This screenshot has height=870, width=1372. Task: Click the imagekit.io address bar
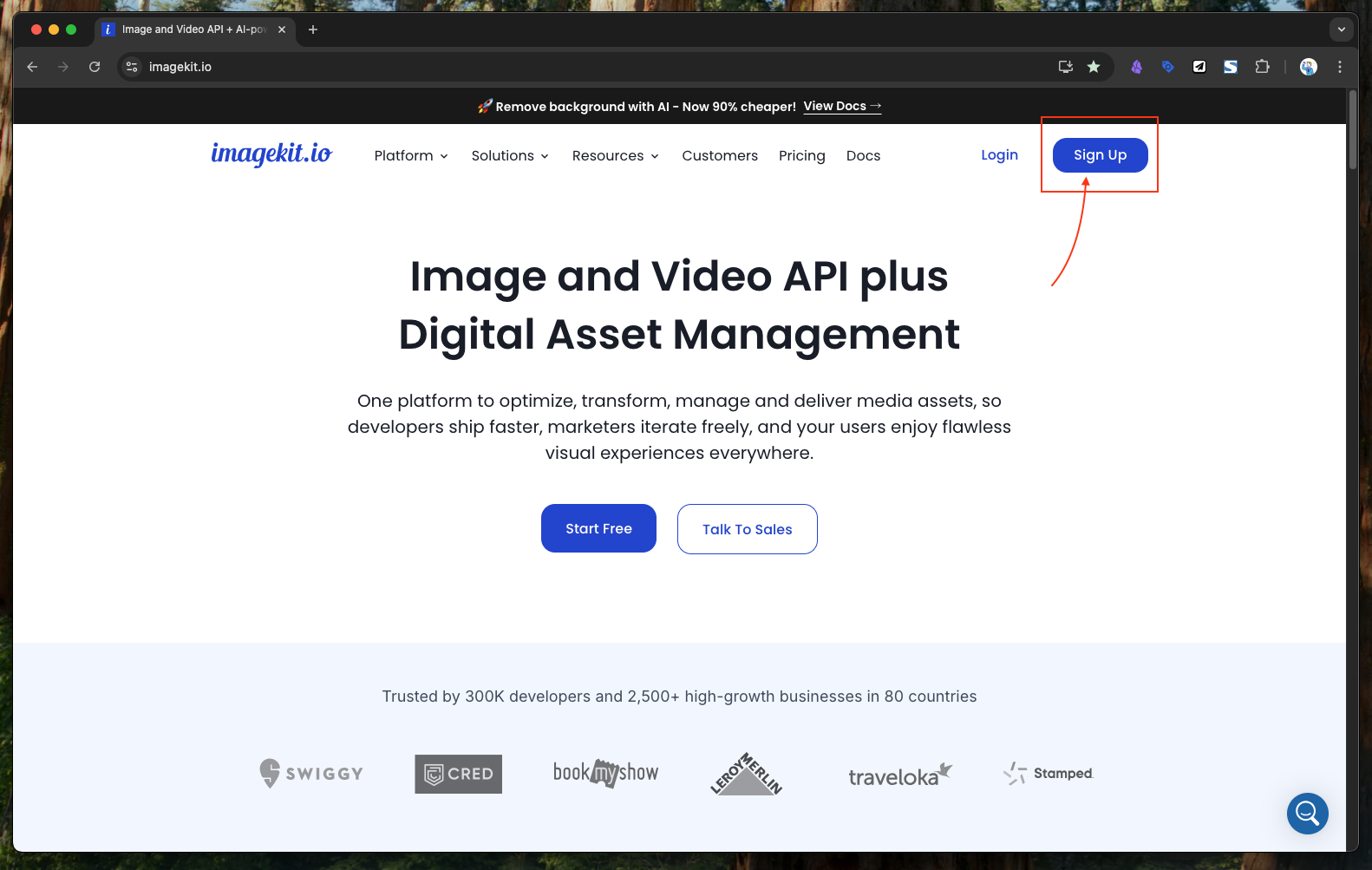tap(520, 67)
